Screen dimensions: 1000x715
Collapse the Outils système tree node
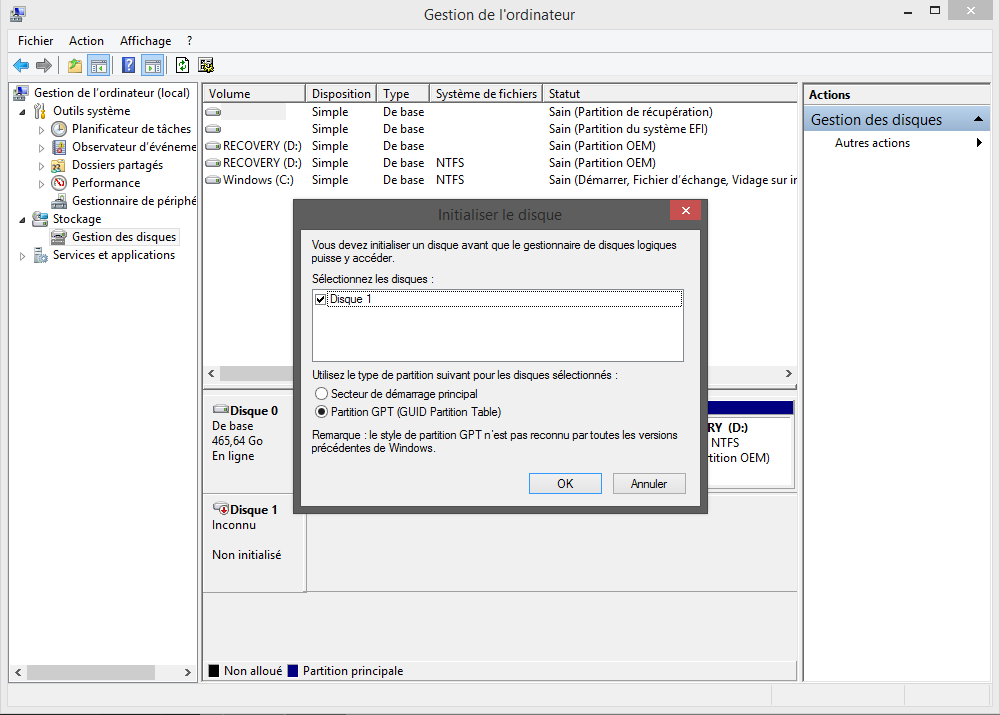tap(23, 112)
